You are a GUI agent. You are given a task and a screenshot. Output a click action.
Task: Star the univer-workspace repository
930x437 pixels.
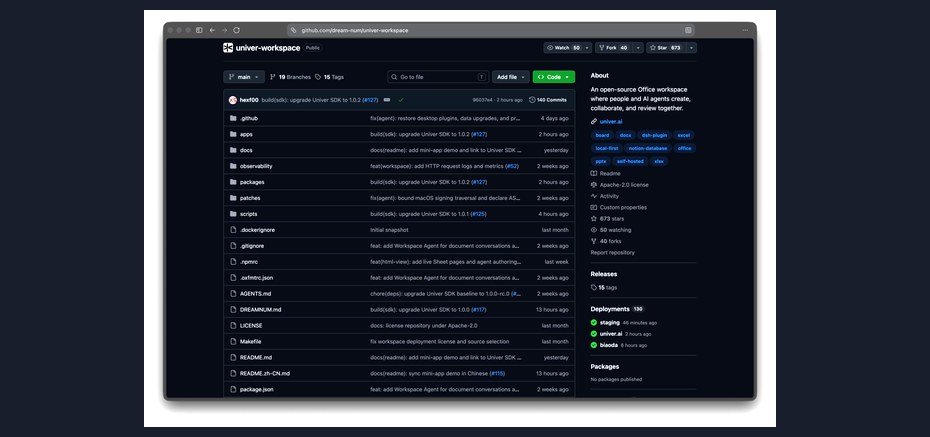pos(665,47)
